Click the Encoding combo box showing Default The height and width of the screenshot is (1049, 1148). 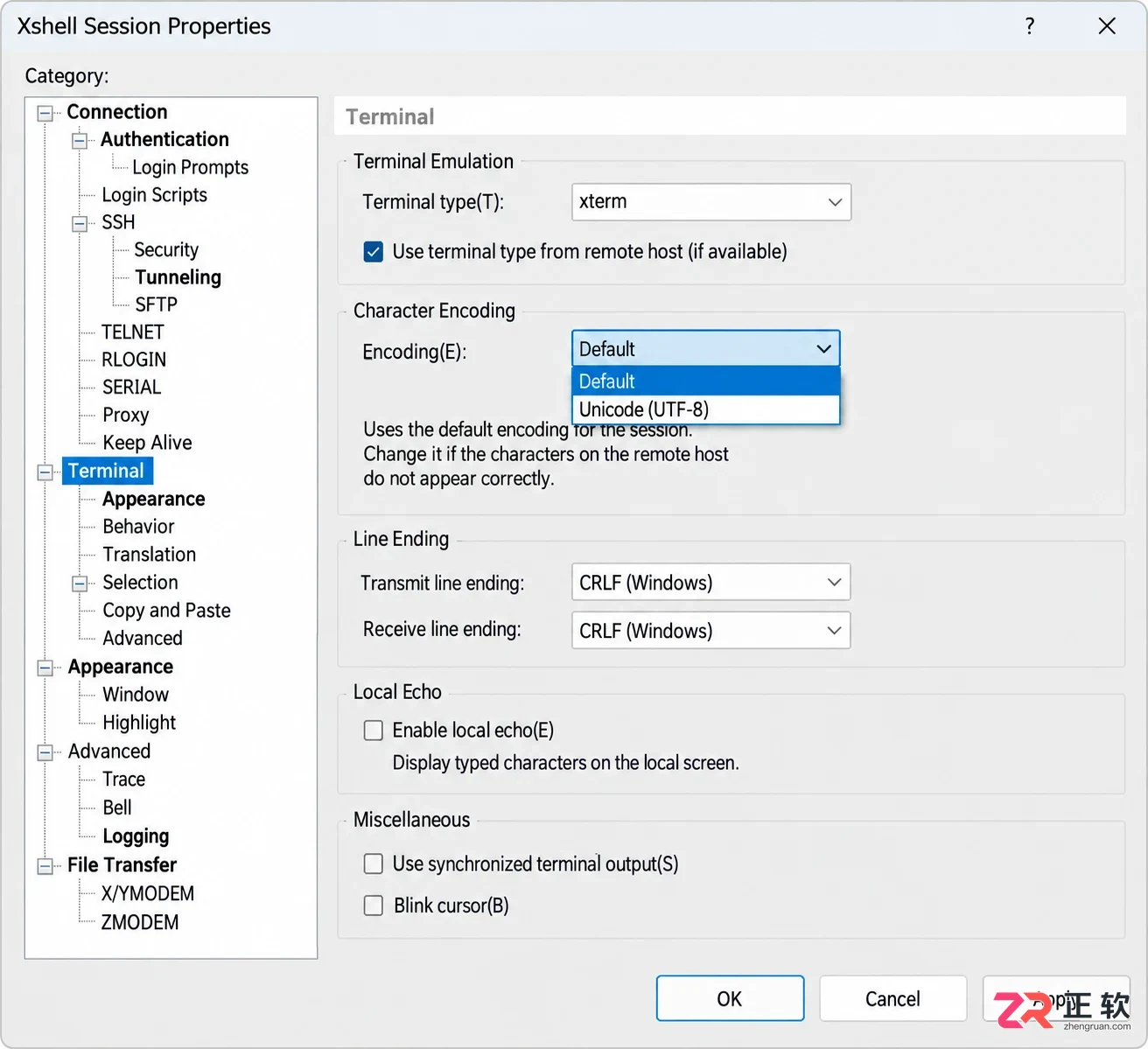[705, 349]
